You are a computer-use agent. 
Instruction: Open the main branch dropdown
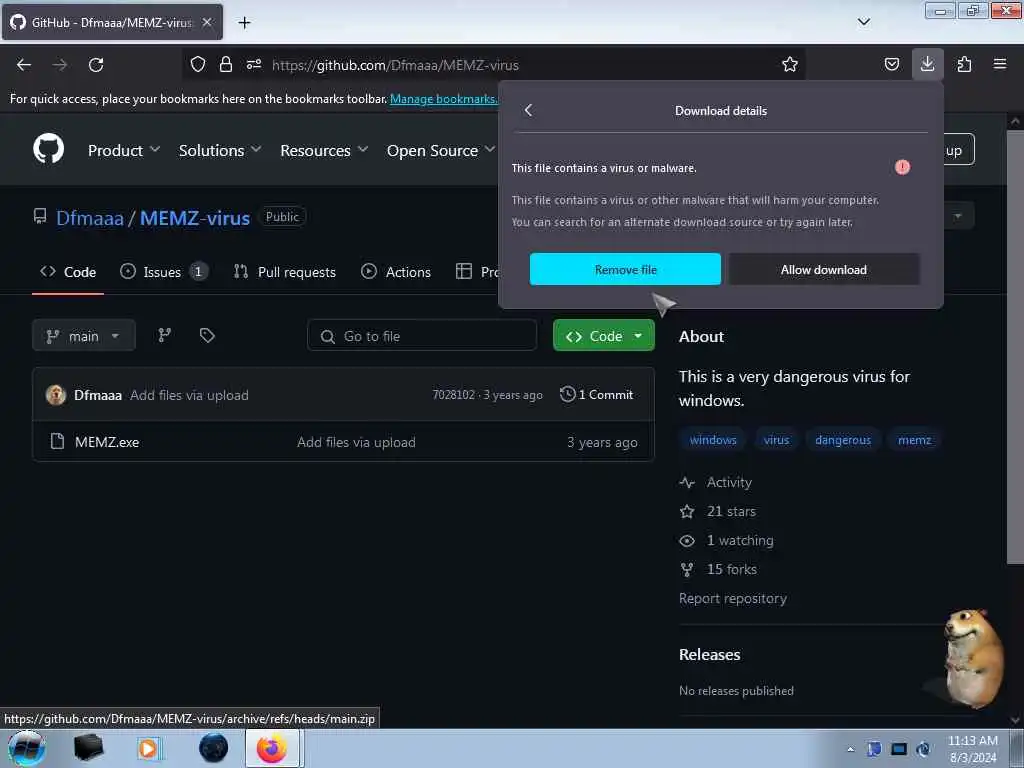tap(84, 336)
